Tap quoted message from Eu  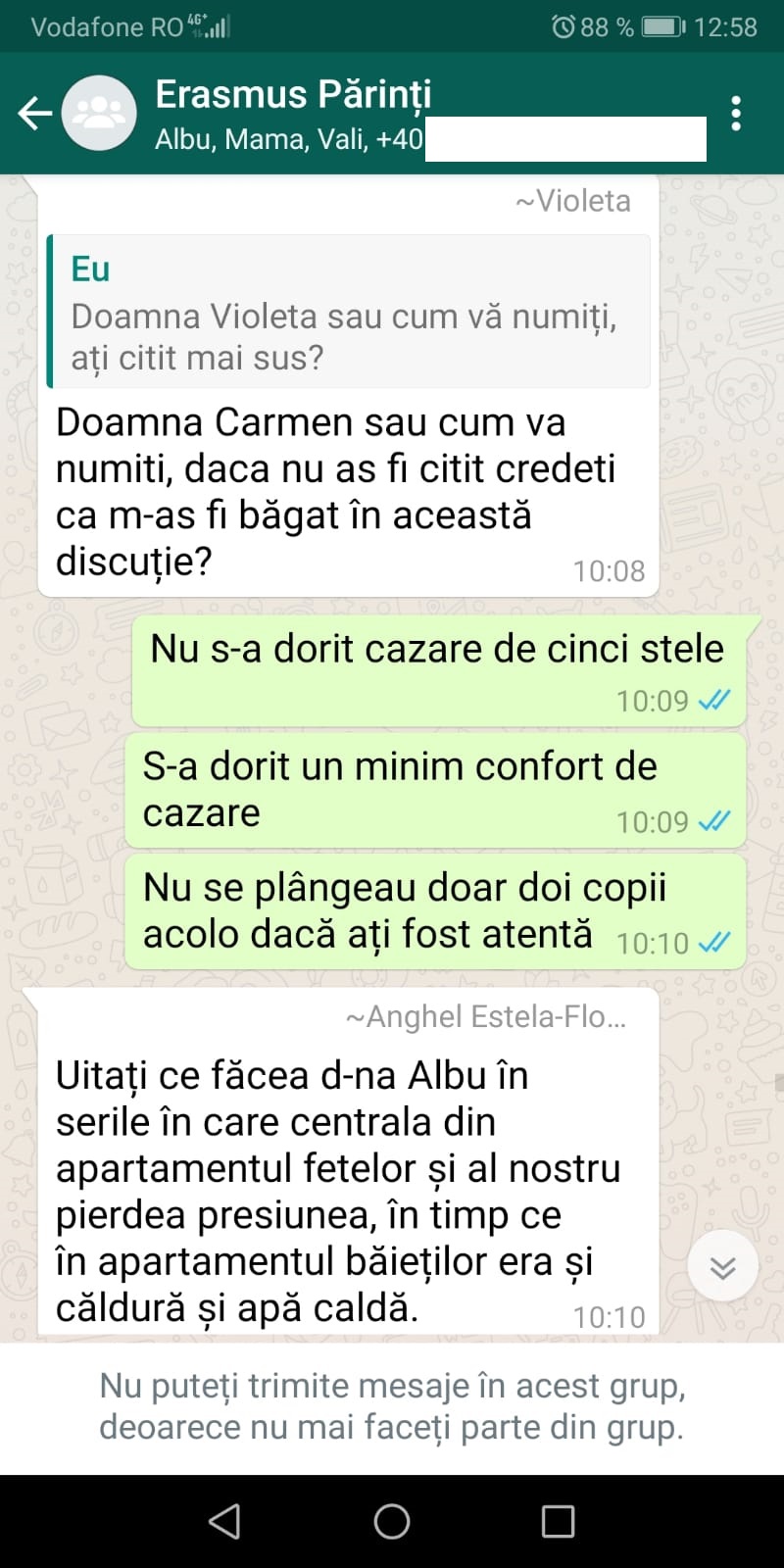(x=349, y=312)
